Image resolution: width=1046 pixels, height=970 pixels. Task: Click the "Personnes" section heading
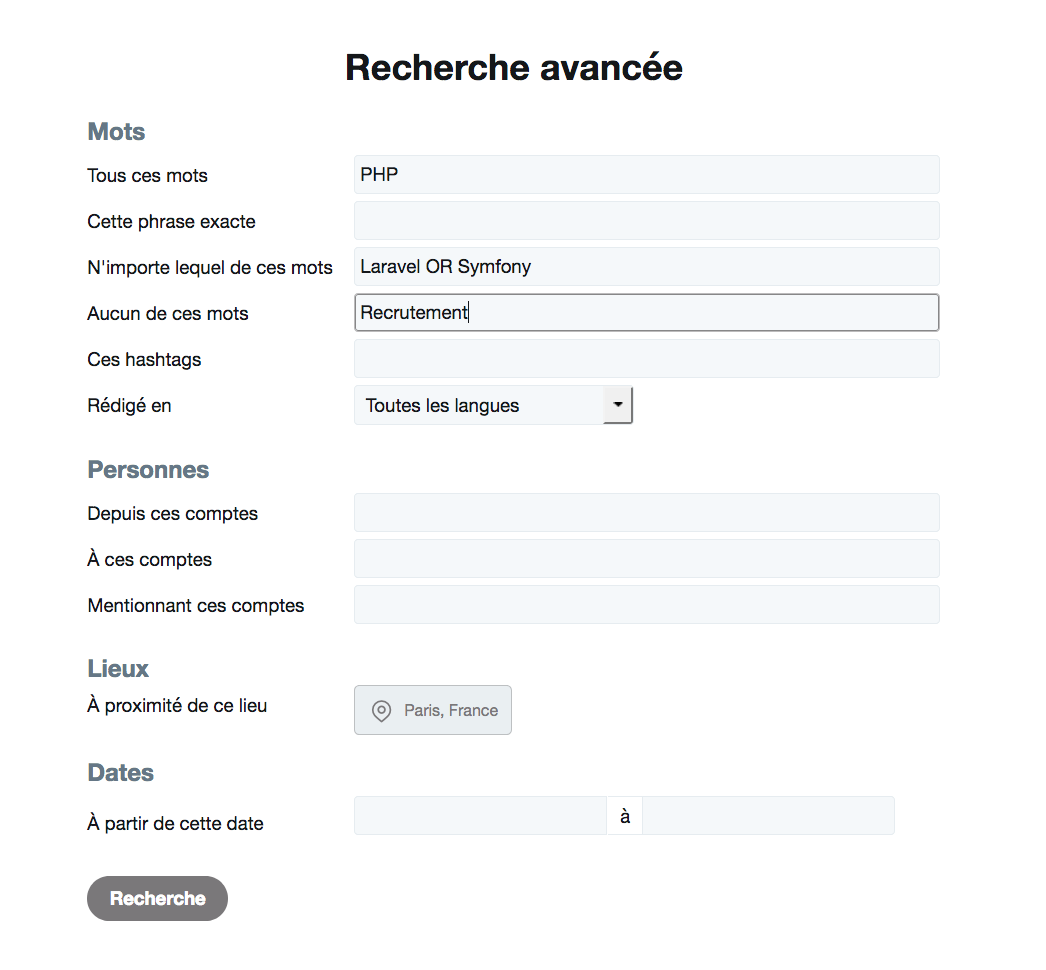click(148, 470)
